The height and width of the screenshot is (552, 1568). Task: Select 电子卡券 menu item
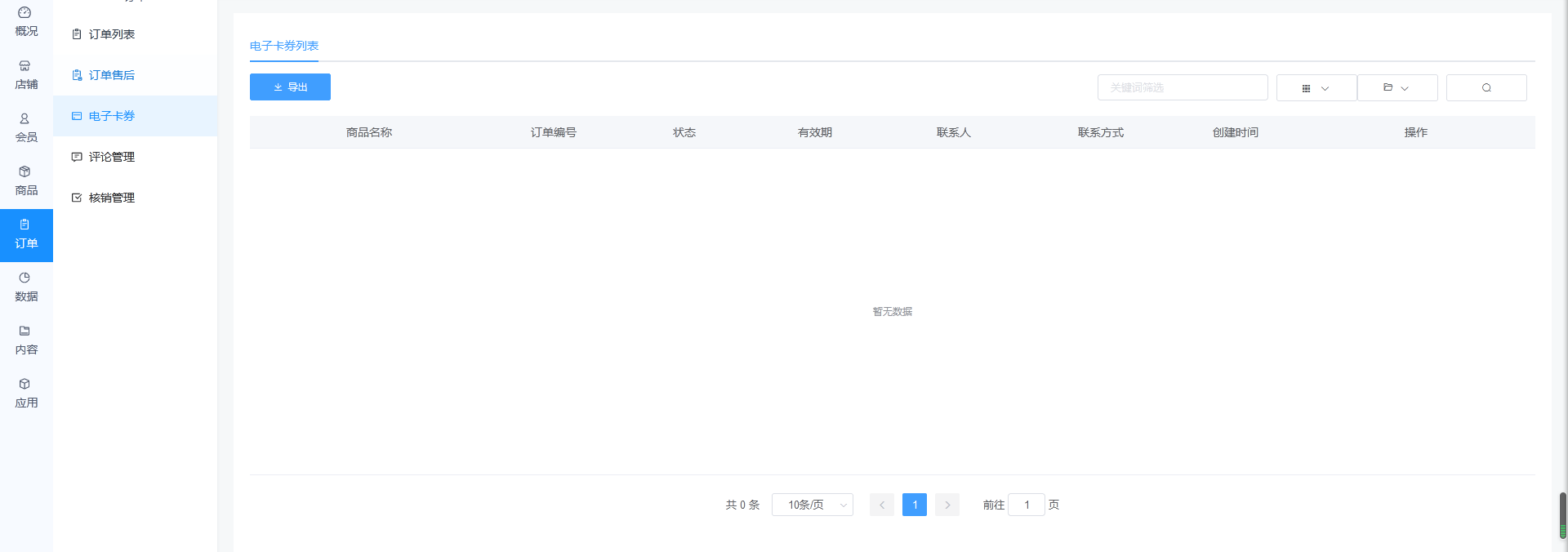136,116
